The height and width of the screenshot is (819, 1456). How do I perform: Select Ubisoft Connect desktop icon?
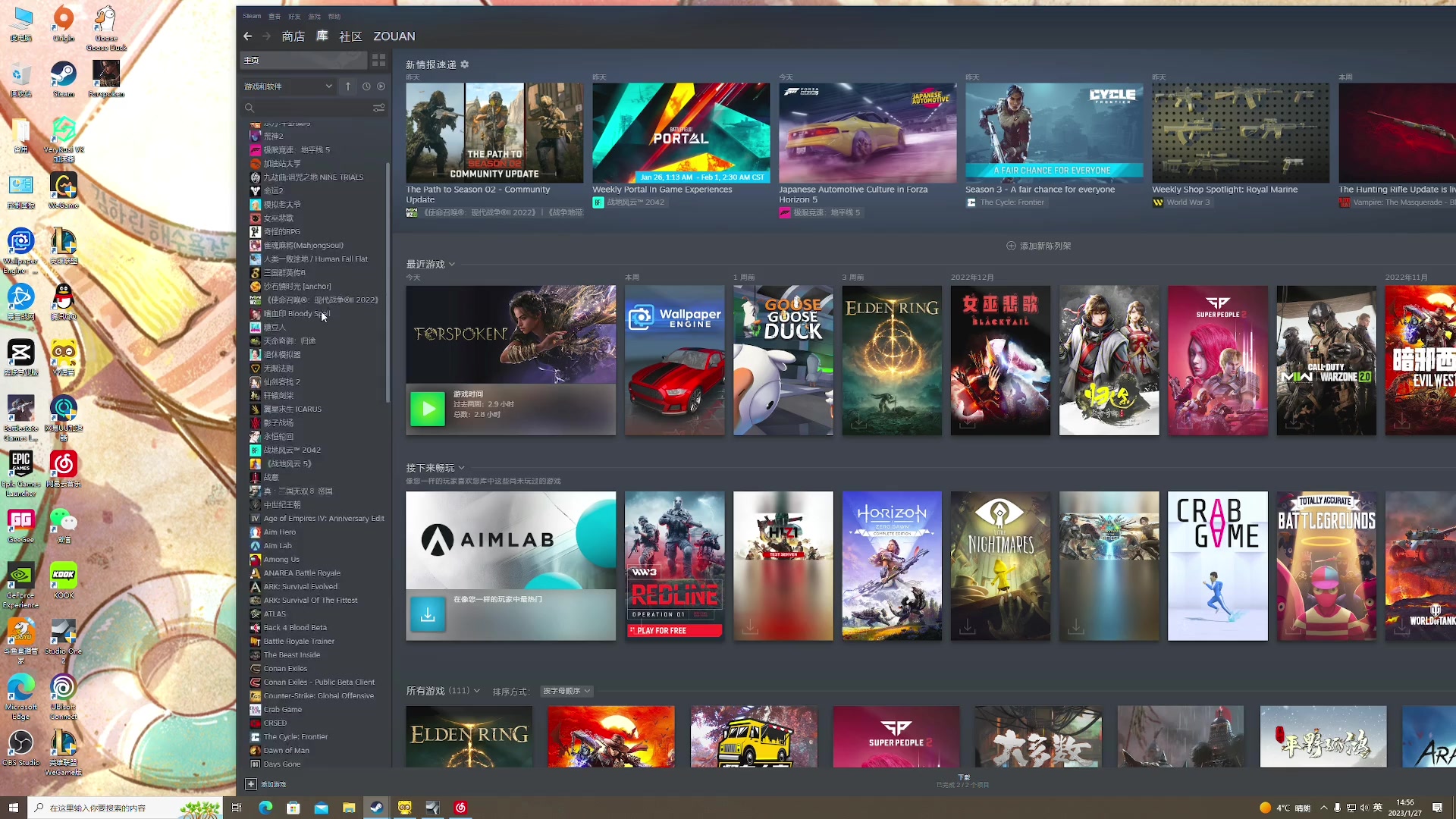coord(64,697)
